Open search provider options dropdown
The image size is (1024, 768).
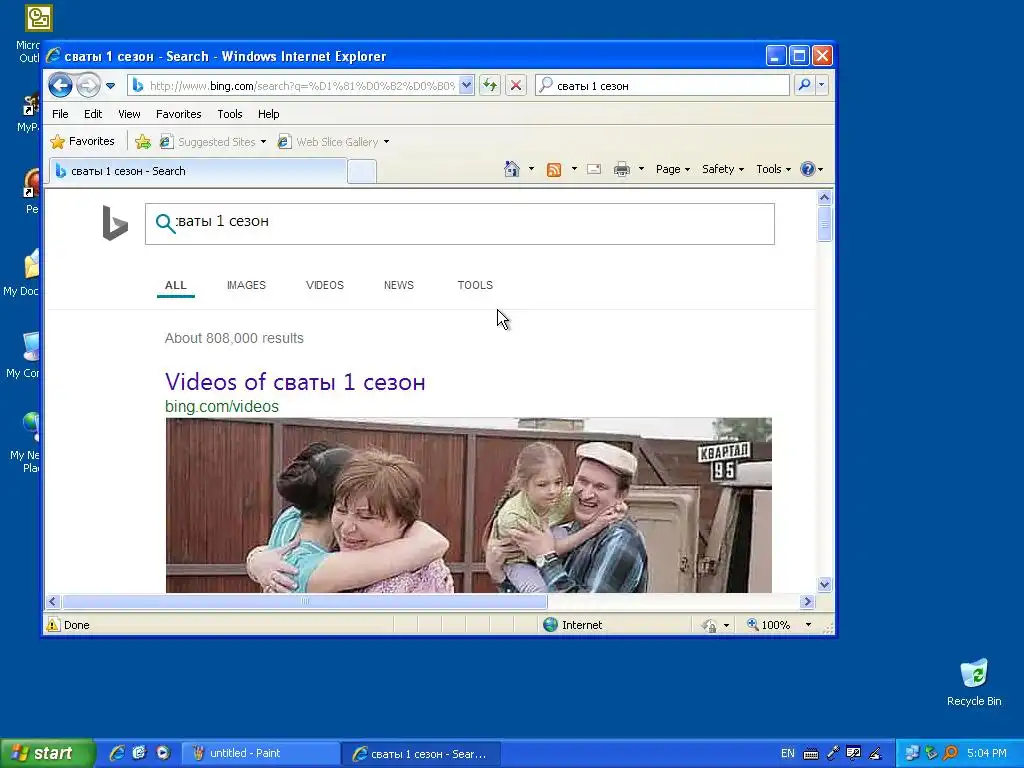coord(822,85)
